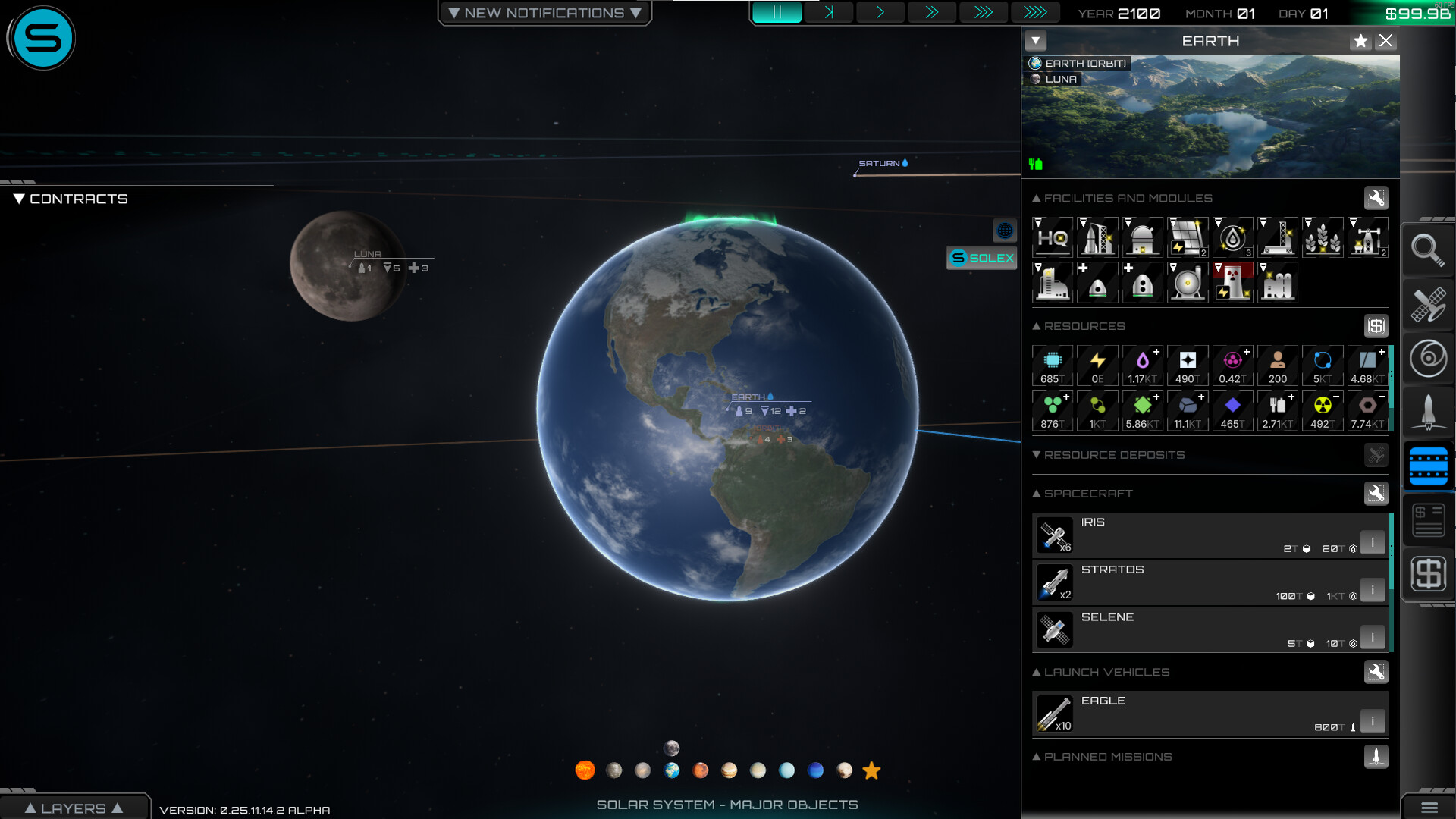
Task: Collapse the Contracts panel
Action: [17, 199]
